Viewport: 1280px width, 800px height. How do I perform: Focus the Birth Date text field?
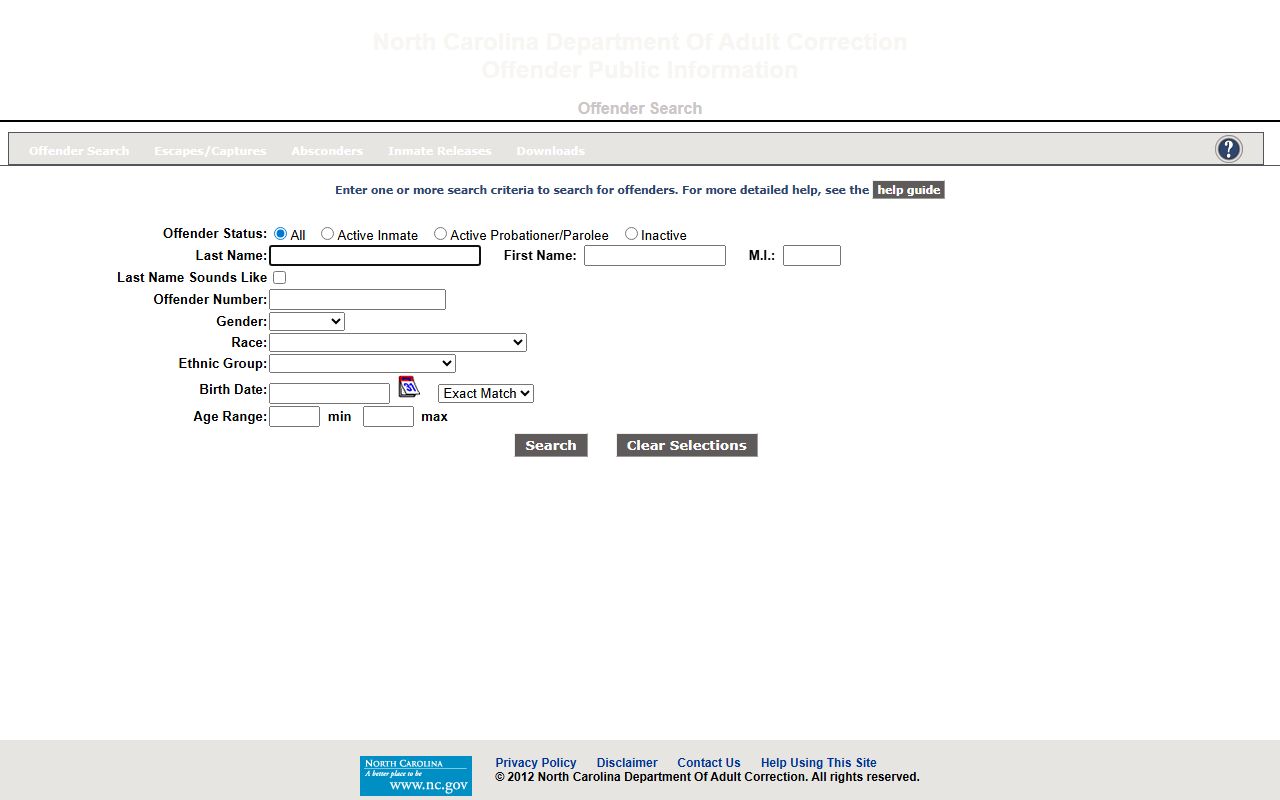click(329, 393)
